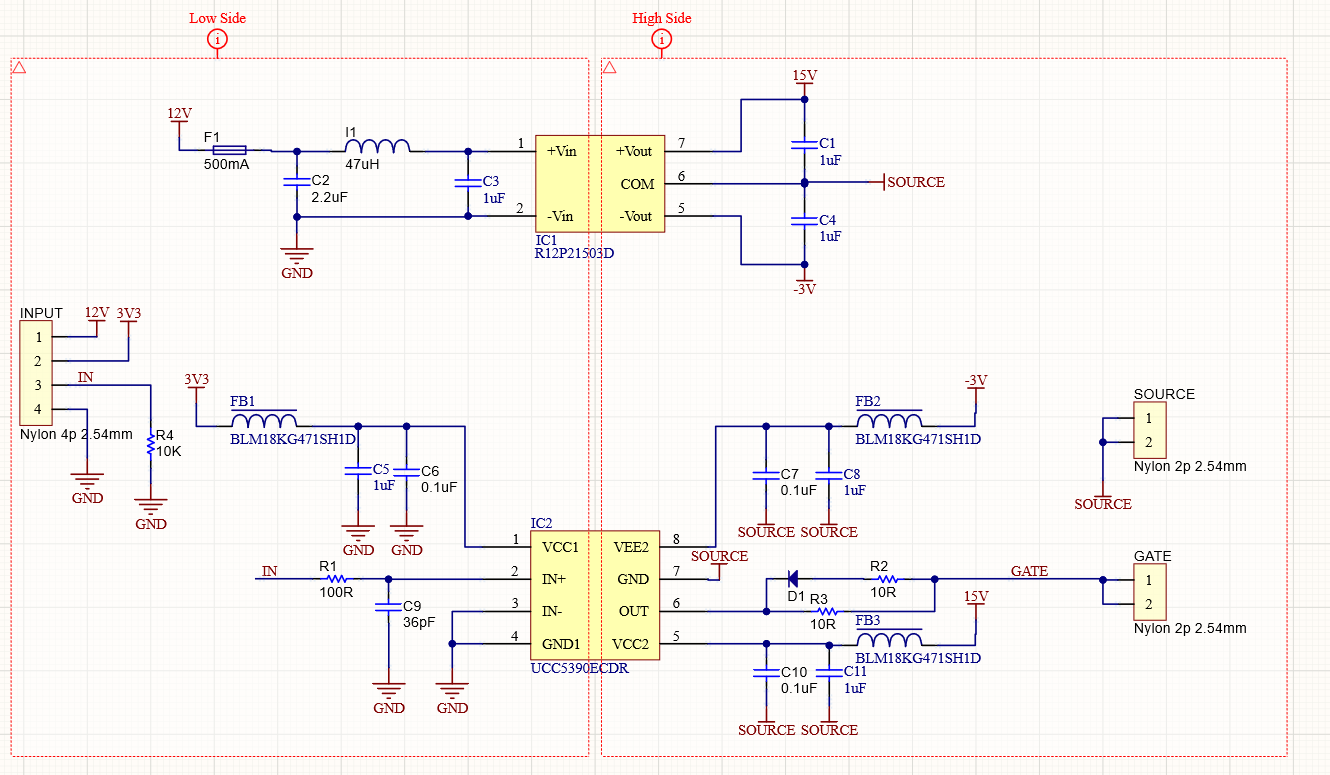The height and width of the screenshot is (775, 1330).
Task: Click the VCC1 pin label on IC2
Action: pos(560,547)
